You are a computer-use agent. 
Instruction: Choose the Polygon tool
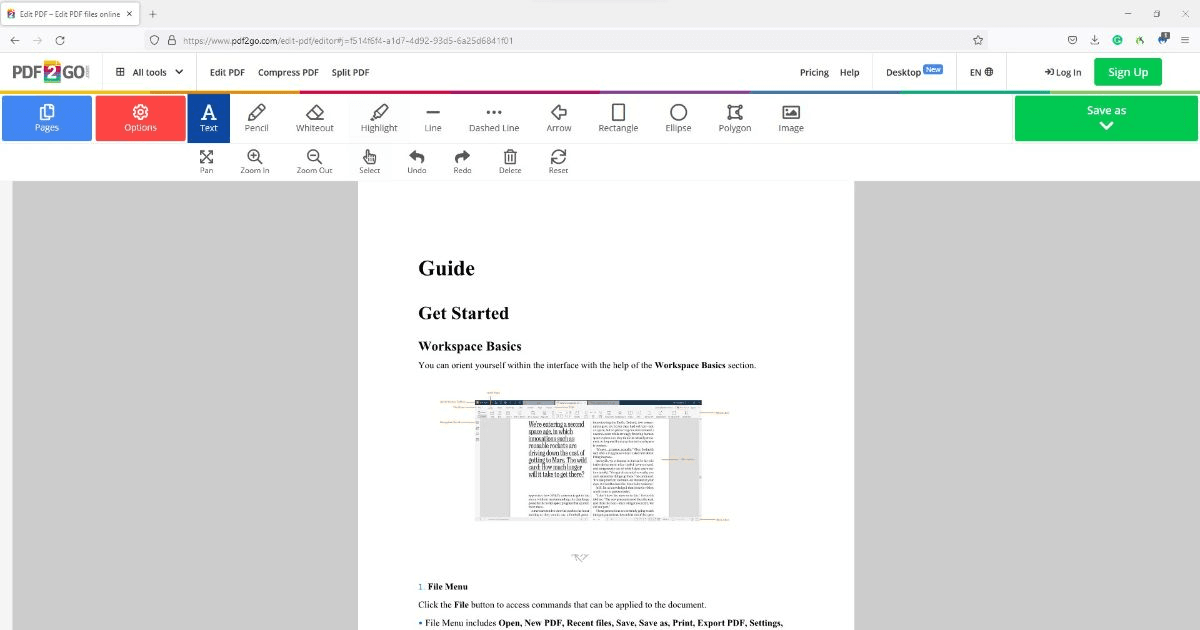(x=735, y=118)
